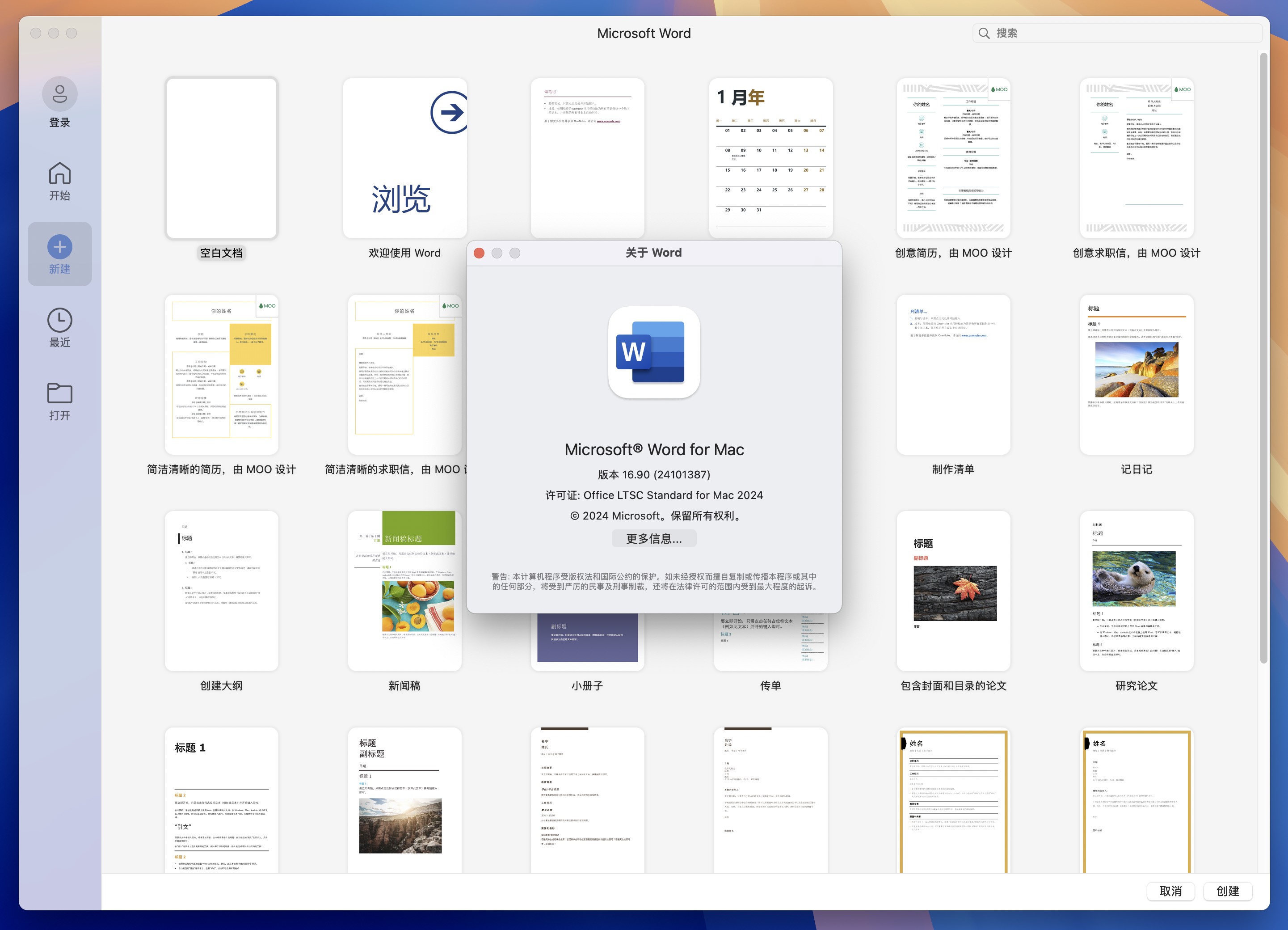The width and height of the screenshot is (1288, 930).
Task: Click 空白文档 label text
Action: [x=222, y=253]
